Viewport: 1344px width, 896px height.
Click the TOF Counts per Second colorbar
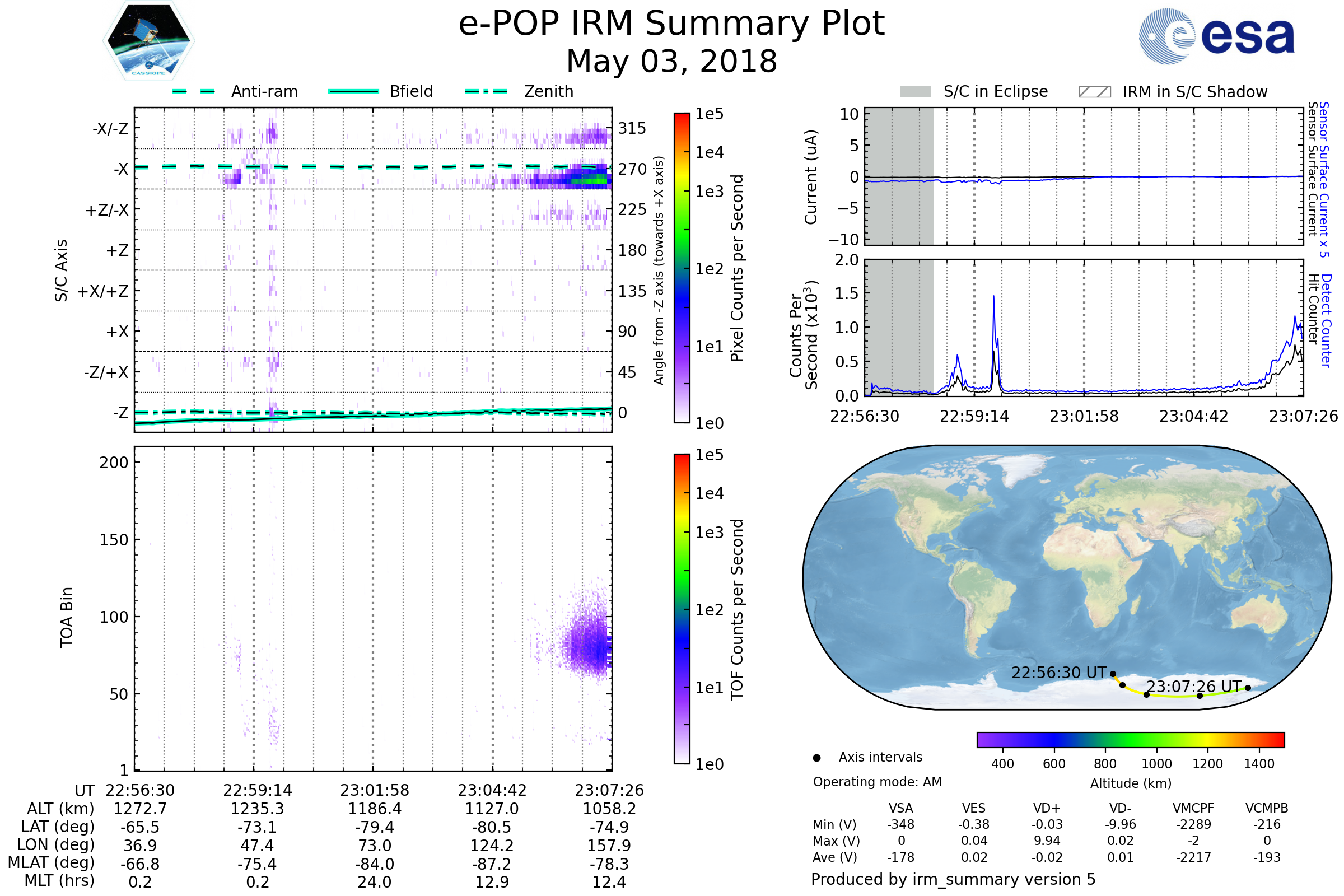coord(682,609)
